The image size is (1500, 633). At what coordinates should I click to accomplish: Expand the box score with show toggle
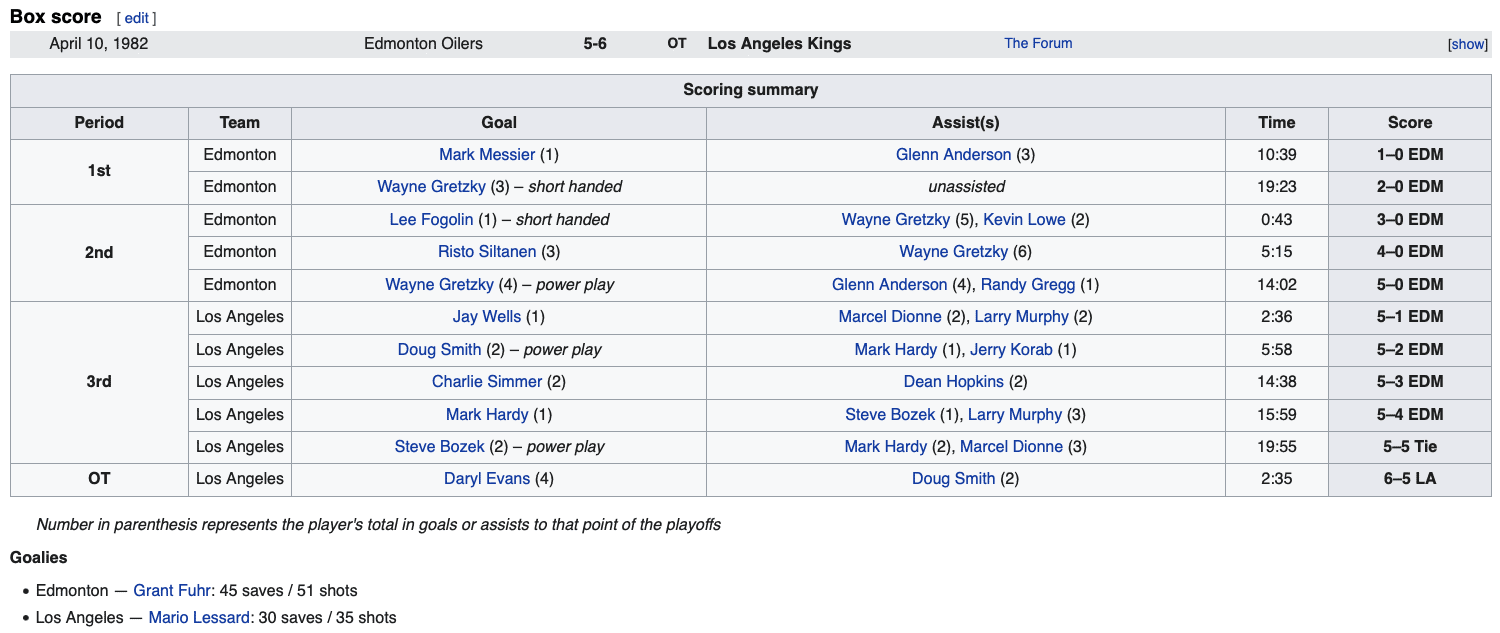[x=1468, y=44]
